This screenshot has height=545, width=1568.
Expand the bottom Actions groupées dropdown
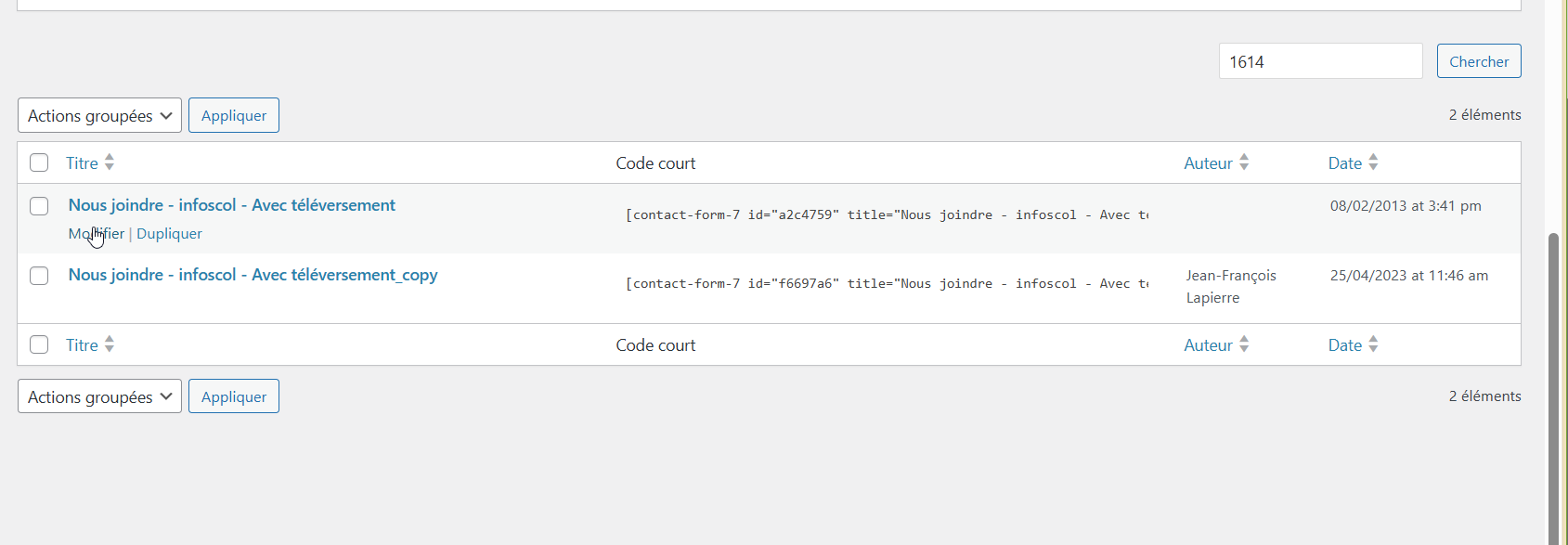99,396
